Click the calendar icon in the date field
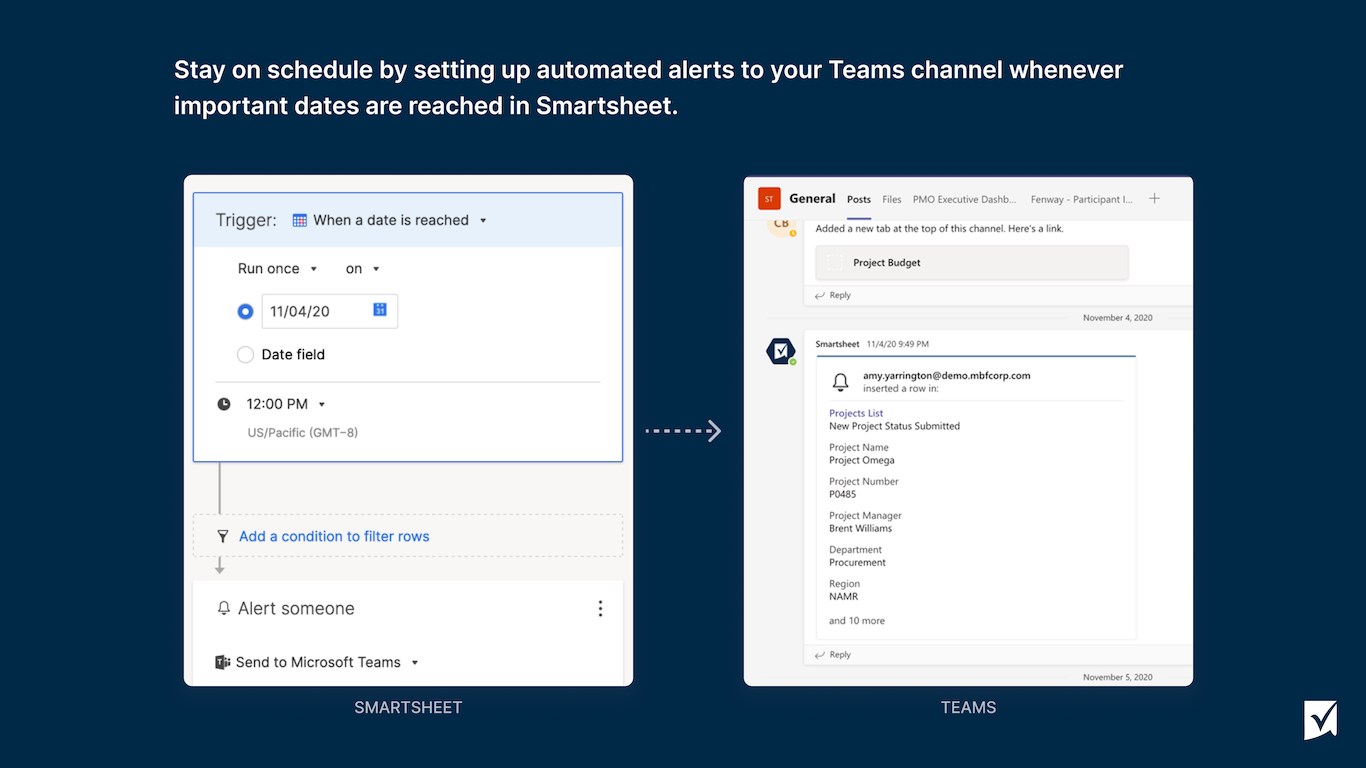Screen dimensions: 1366x768 (x=380, y=310)
